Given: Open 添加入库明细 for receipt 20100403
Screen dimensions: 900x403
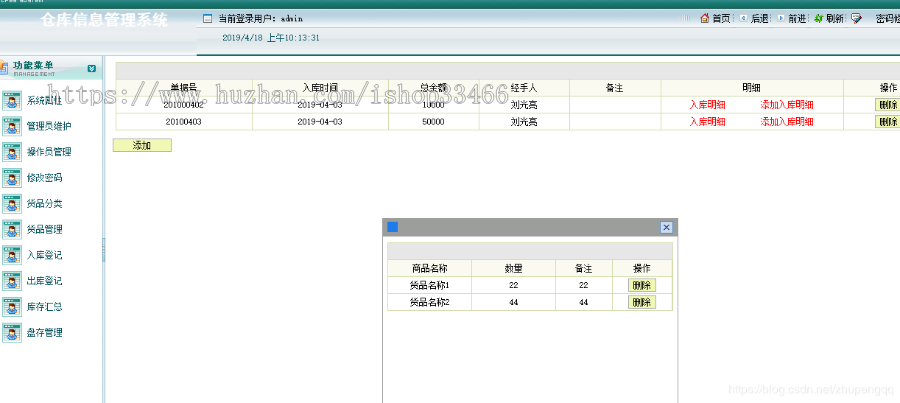Looking at the screenshot, I should coord(787,122).
